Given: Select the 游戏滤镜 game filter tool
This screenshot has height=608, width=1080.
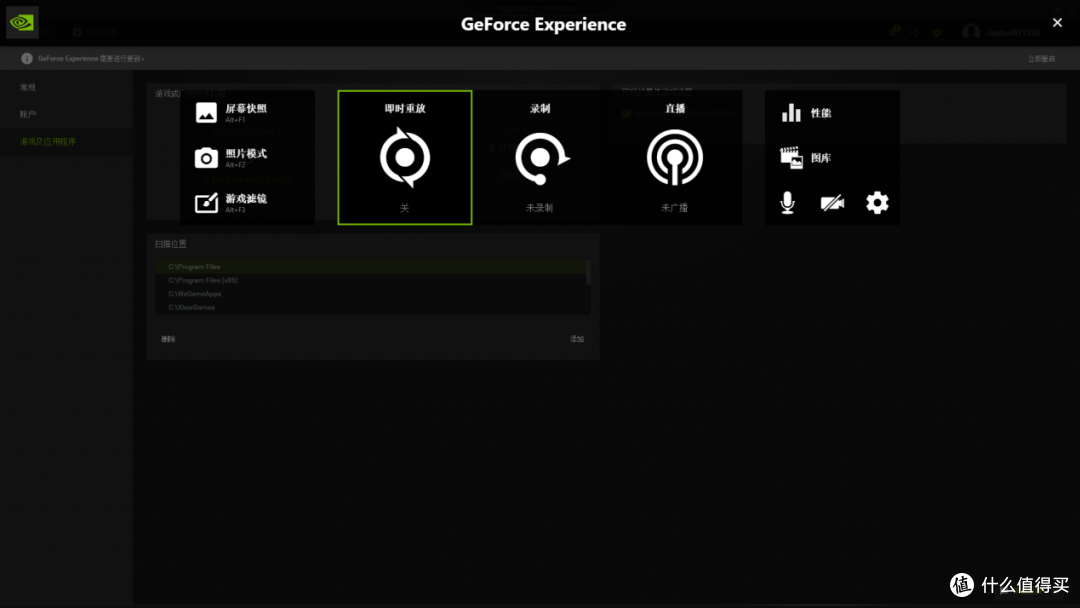Looking at the screenshot, I should tap(204, 201).
